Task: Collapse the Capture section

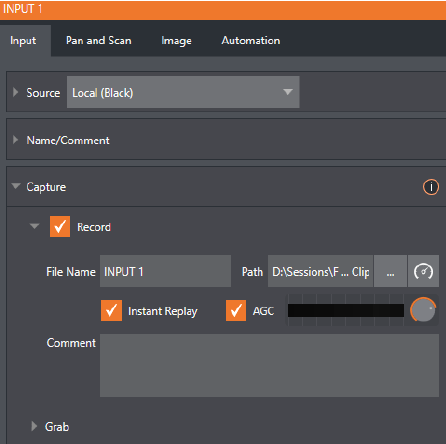Action: 16,186
